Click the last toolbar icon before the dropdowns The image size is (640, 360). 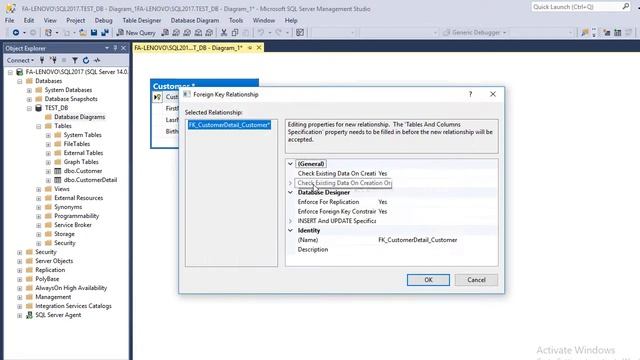point(300,33)
